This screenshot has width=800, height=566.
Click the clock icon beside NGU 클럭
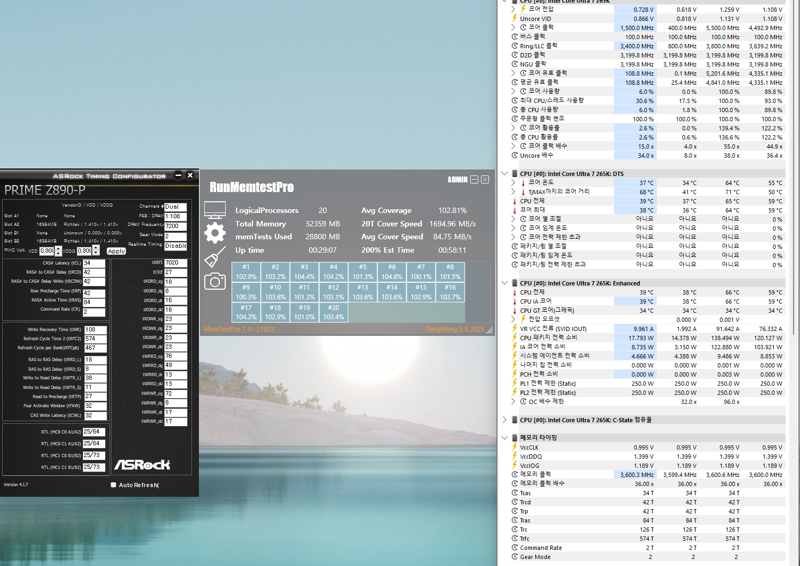pyautogui.click(x=515, y=64)
